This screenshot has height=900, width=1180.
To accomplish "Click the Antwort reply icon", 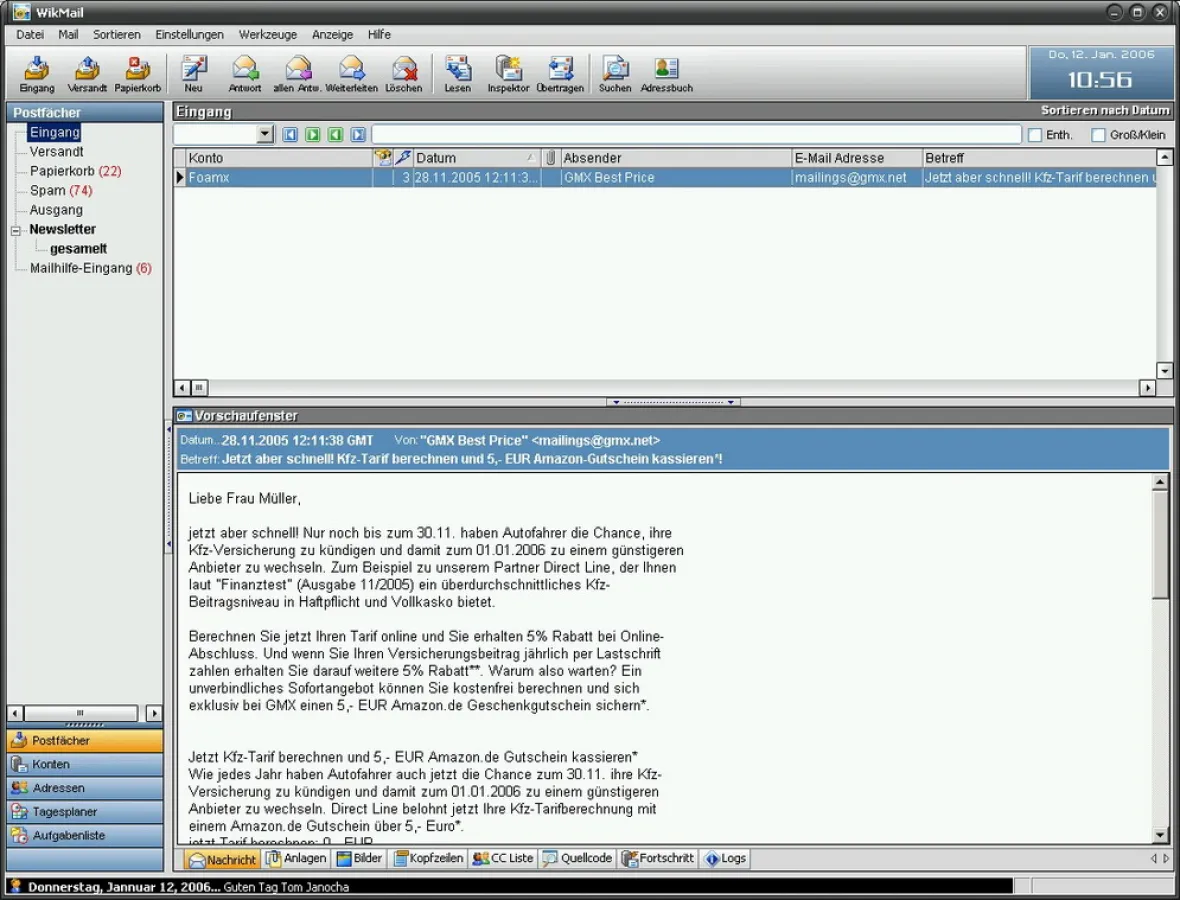I will (x=244, y=70).
